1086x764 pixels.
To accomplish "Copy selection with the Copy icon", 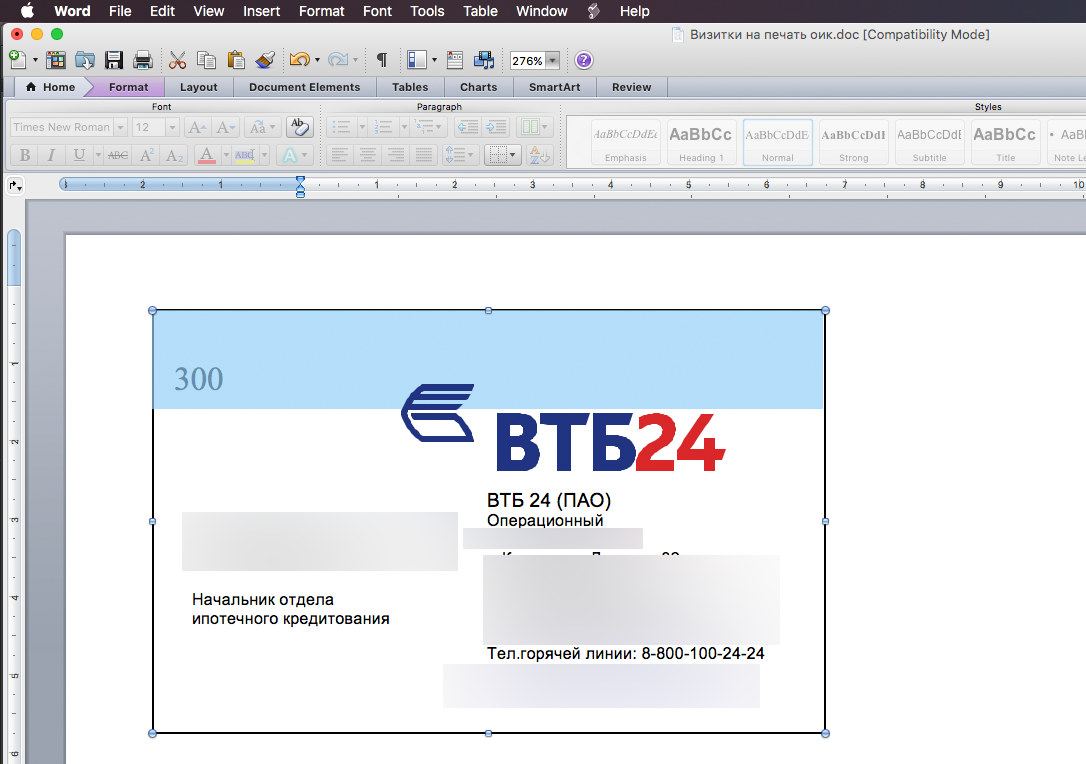I will (x=206, y=60).
